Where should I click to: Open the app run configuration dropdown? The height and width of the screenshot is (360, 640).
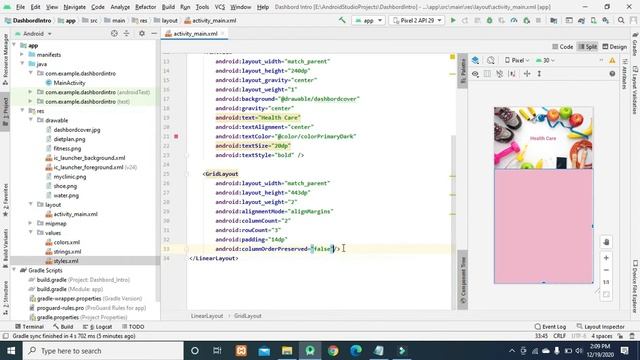point(369,20)
